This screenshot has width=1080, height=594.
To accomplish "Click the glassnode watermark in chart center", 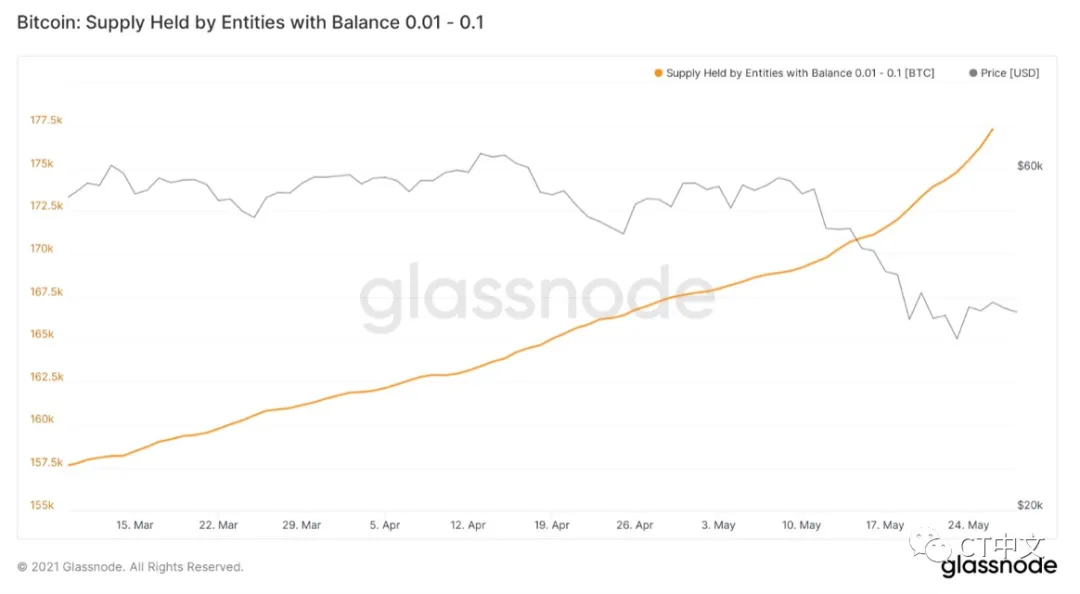I will coord(538,297).
